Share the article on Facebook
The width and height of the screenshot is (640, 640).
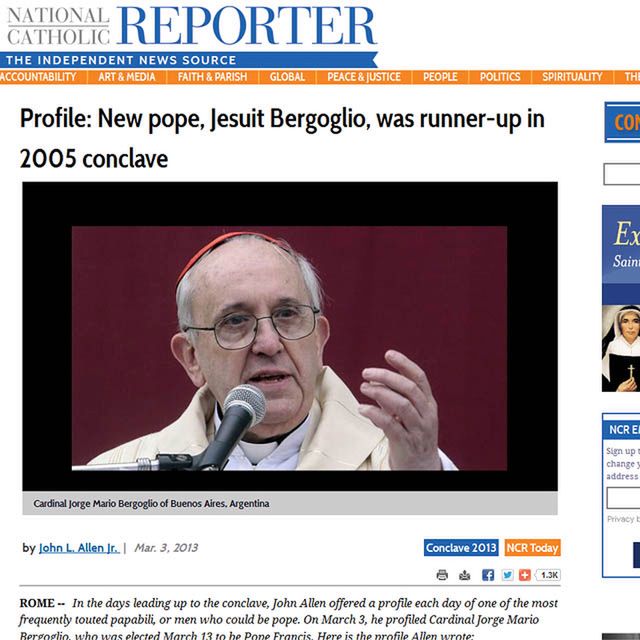tap(488, 575)
